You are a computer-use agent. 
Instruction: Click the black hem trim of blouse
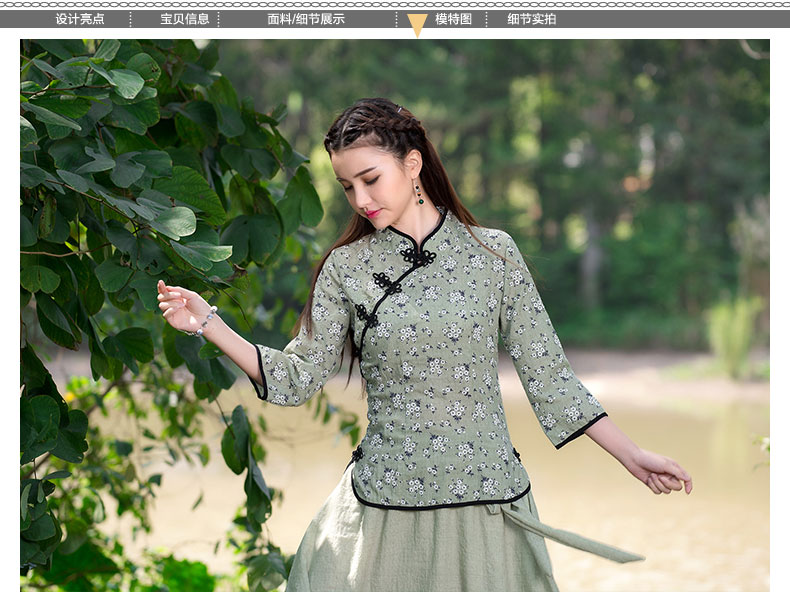pyautogui.click(x=440, y=502)
